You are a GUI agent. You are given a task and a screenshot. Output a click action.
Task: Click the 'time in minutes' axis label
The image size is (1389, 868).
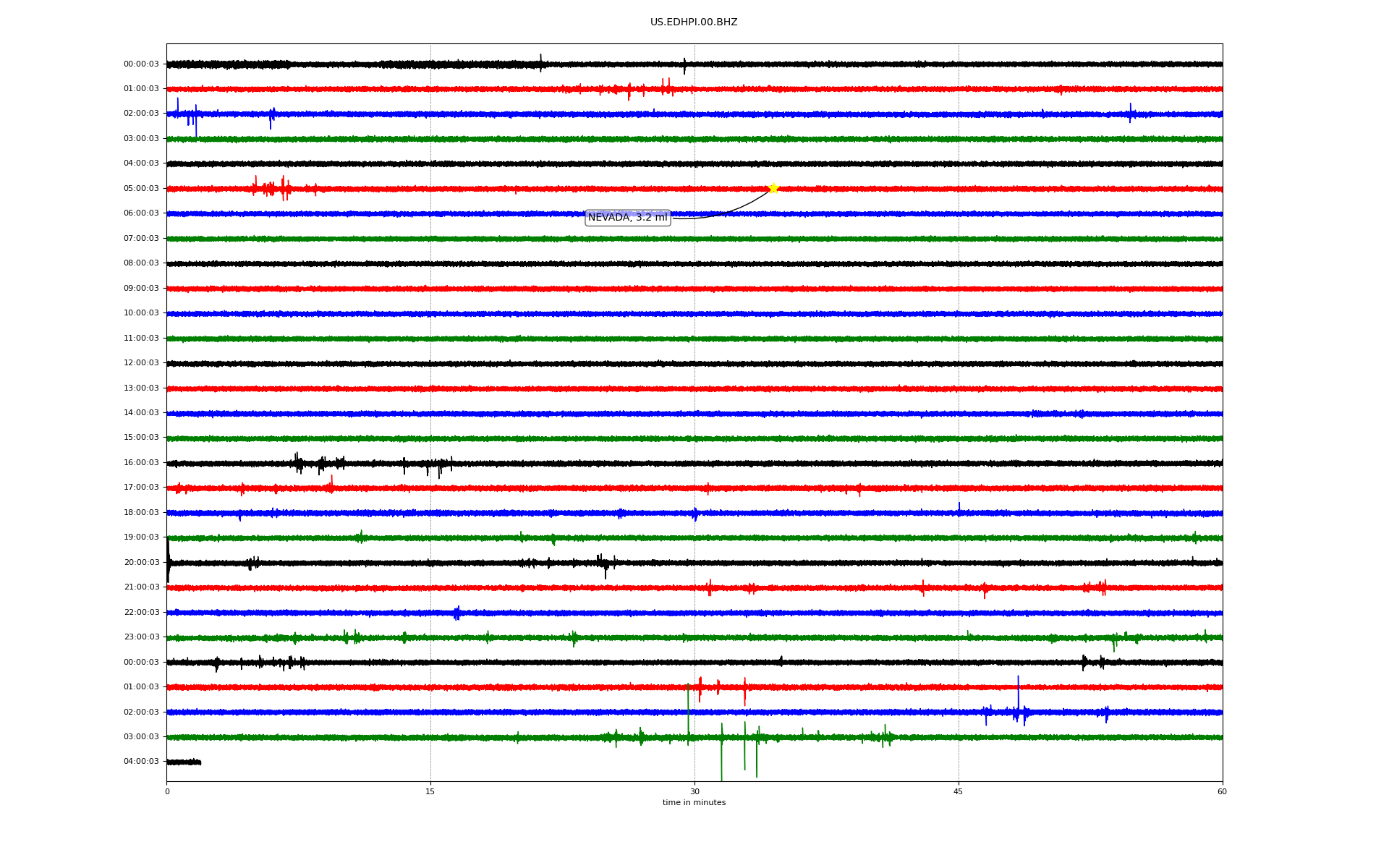click(694, 803)
